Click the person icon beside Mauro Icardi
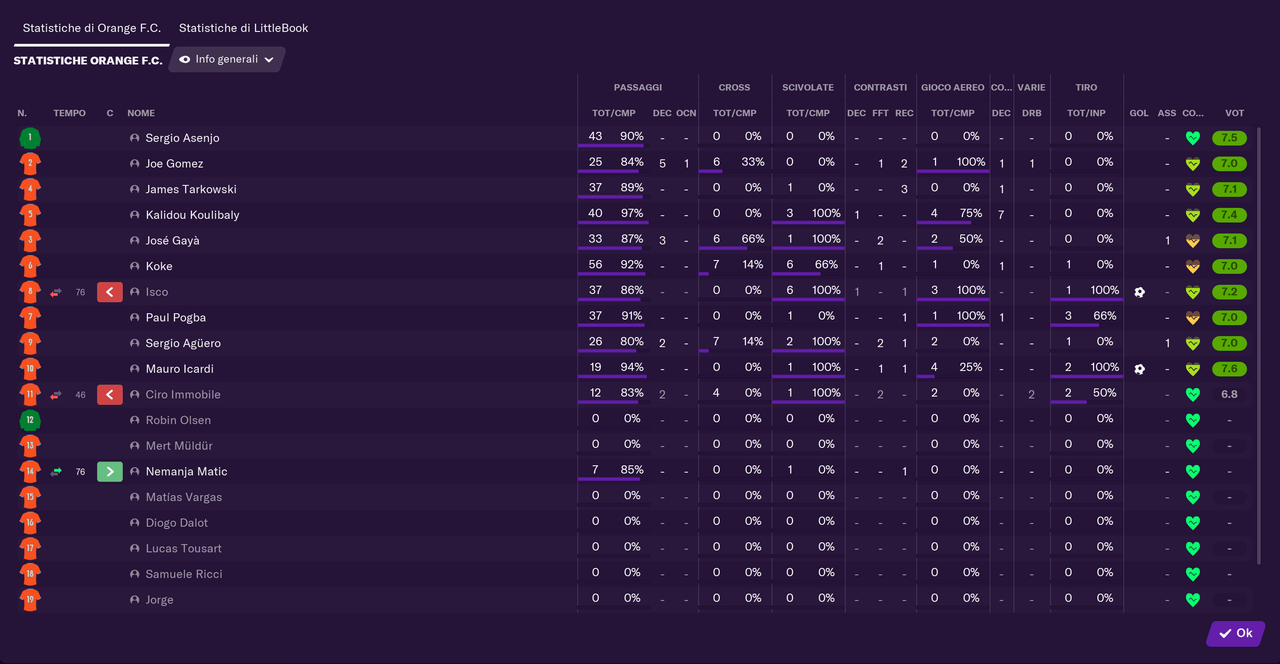 (x=135, y=369)
